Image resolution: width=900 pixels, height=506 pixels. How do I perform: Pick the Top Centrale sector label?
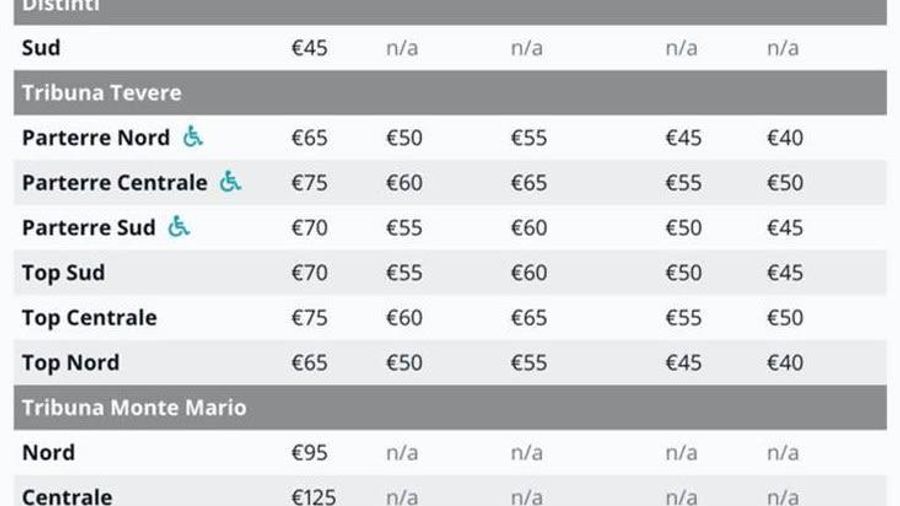89,318
